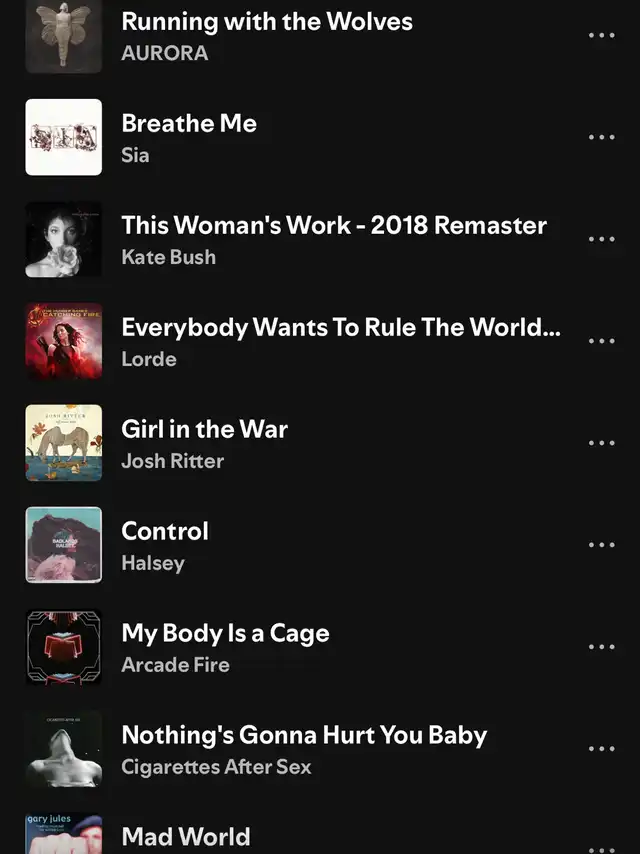
Task: Open more options for Girl in the War
Action: click(601, 443)
